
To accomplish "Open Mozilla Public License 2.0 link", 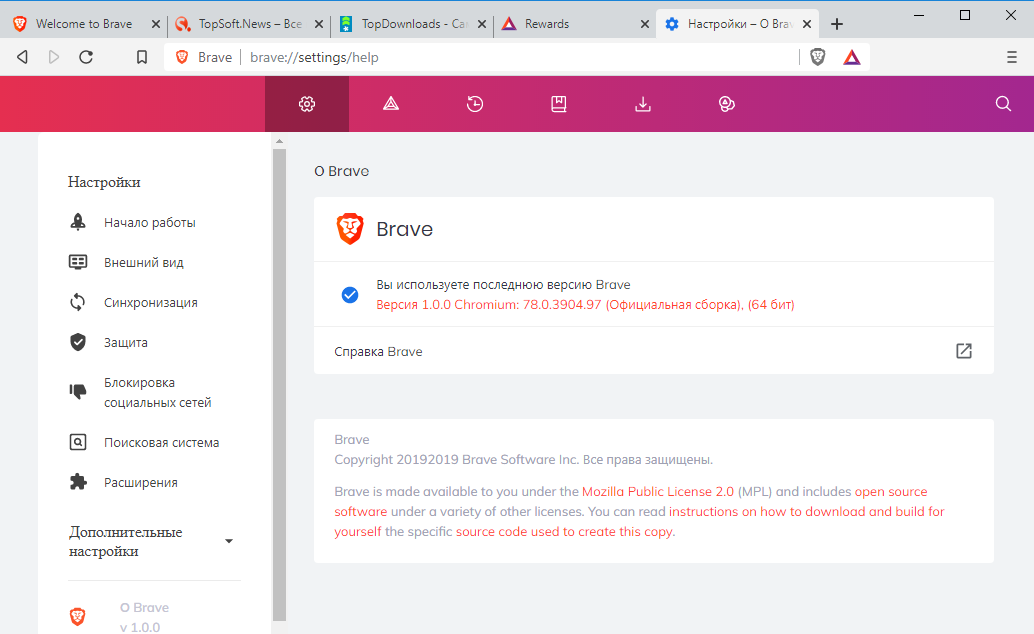I will (x=657, y=491).
